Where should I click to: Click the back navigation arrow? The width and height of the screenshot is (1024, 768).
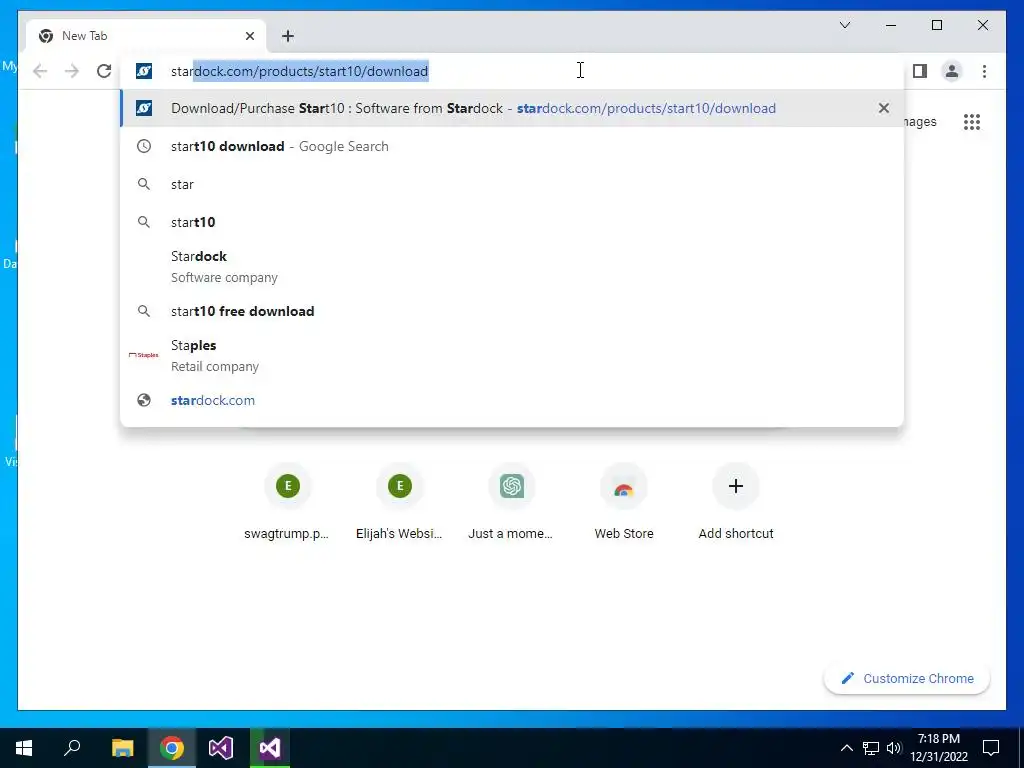[x=40, y=71]
